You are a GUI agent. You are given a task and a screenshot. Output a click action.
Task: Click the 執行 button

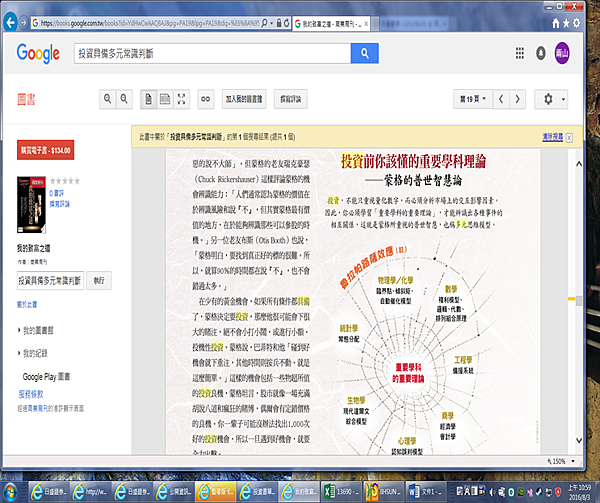(99, 281)
